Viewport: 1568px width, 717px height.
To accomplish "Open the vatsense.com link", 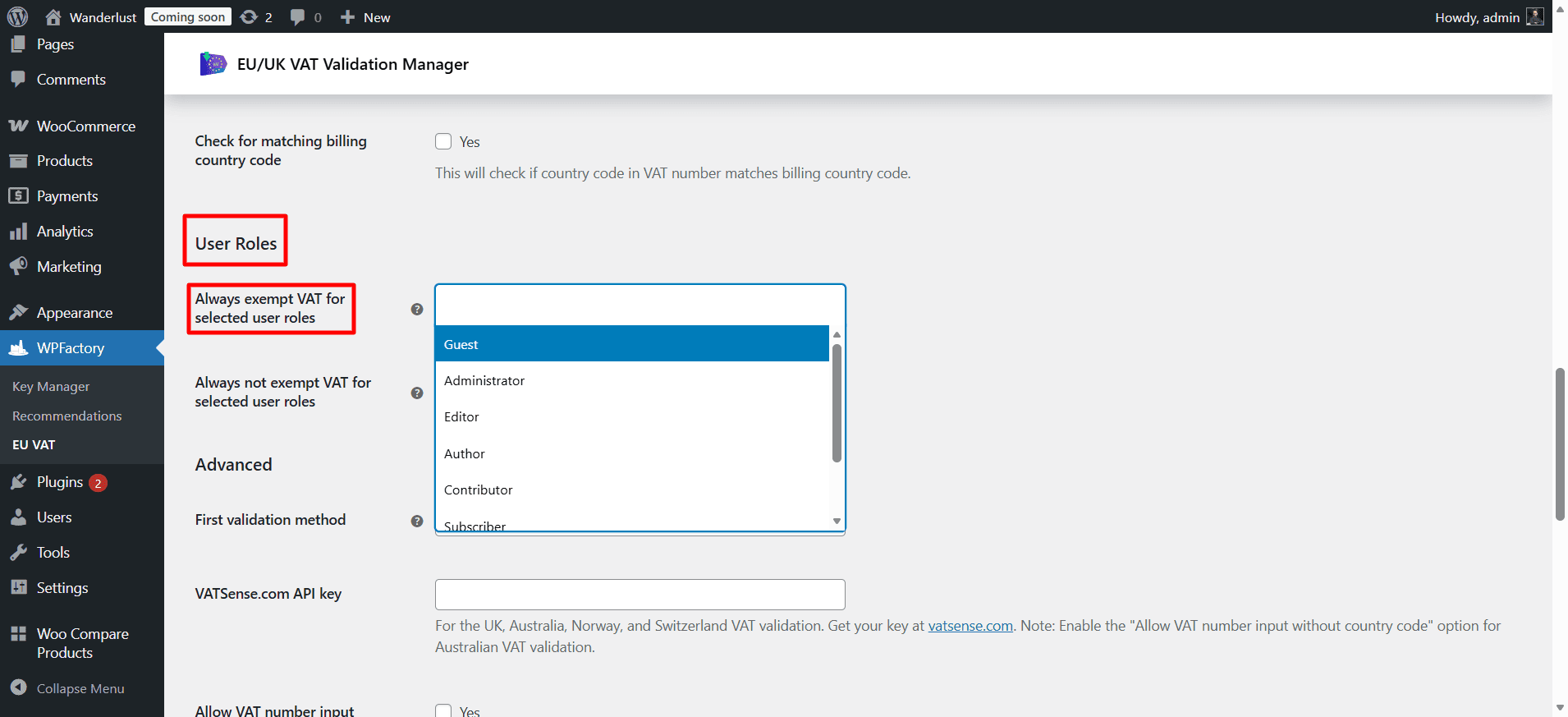I will 970,626.
